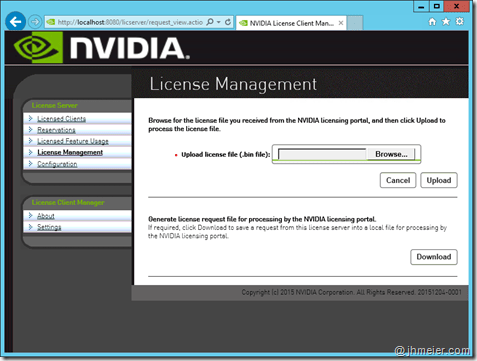The width and height of the screenshot is (477, 361).
Task: Click the License Server section heading
Action: coord(55,105)
